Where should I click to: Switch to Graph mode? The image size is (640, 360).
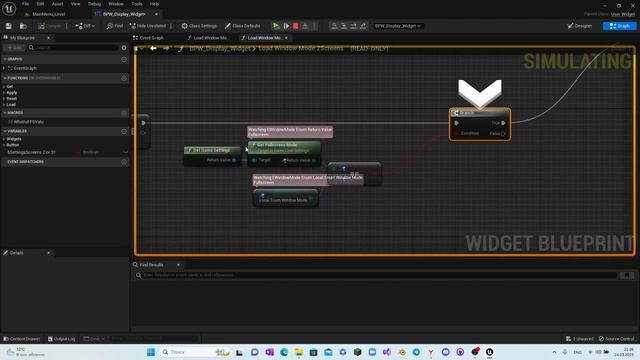pyautogui.click(x=619, y=26)
